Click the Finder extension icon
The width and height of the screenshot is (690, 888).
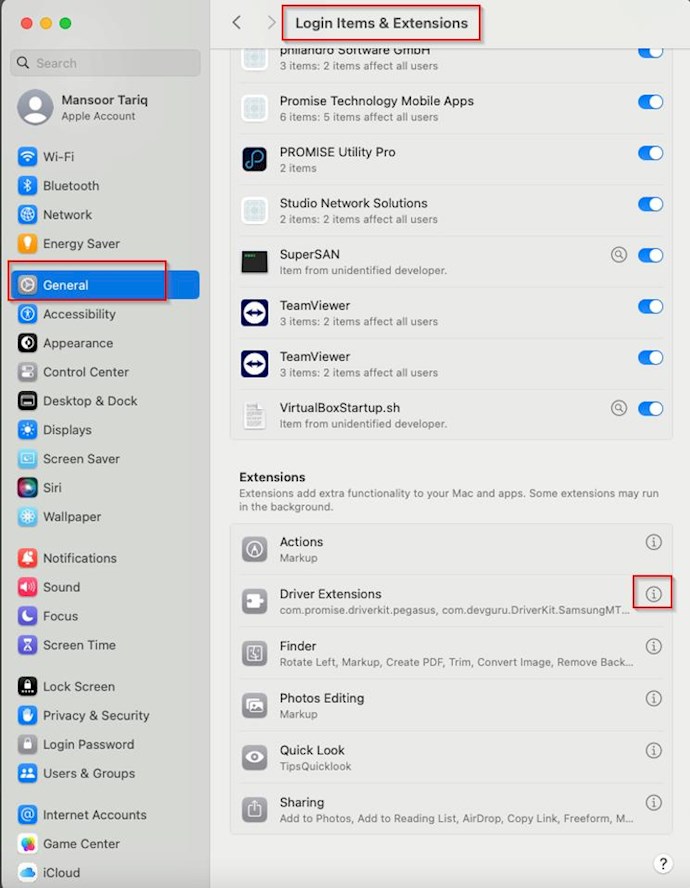[254, 653]
